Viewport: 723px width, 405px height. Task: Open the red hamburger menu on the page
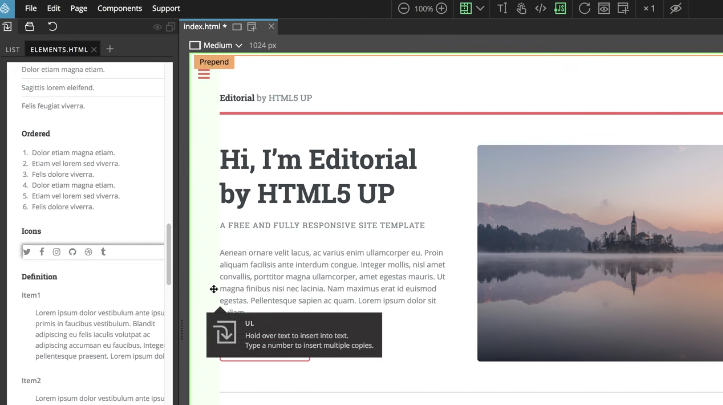click(x=204, y=75)
